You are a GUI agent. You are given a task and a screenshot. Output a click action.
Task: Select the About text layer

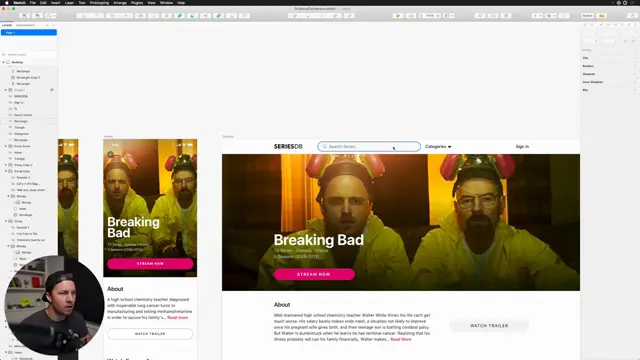18,153
